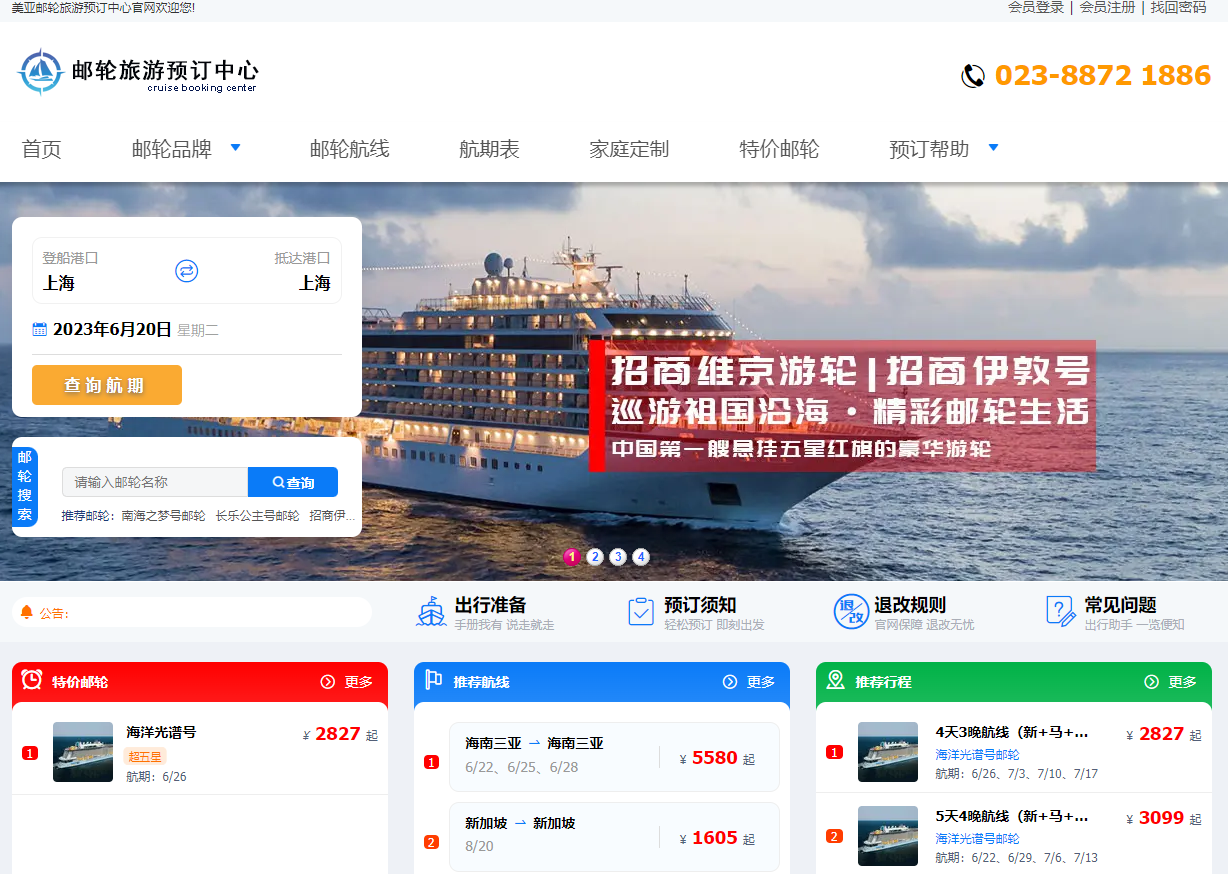
Task: Click 更多 in 推荐行程 panel
Action: 1182,682
